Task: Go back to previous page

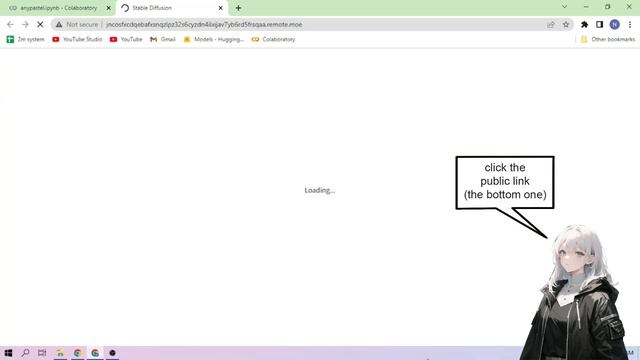Action: tap(10, 24)
